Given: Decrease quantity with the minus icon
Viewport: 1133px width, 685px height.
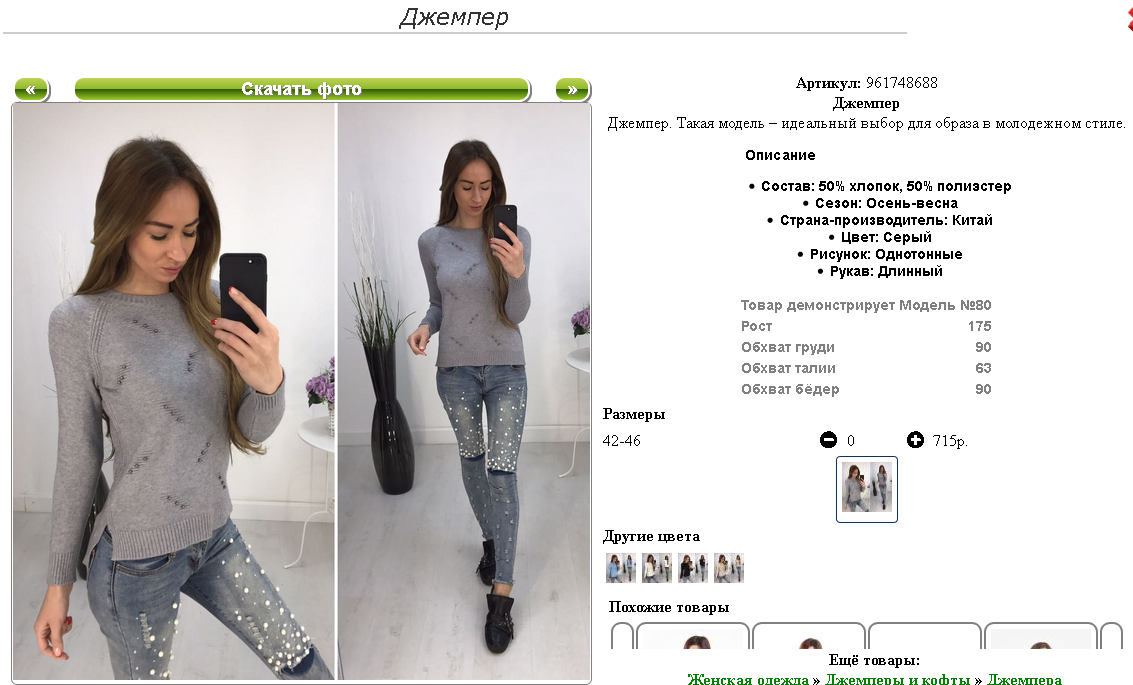Looking at the screenshot, I should point(828,439).
